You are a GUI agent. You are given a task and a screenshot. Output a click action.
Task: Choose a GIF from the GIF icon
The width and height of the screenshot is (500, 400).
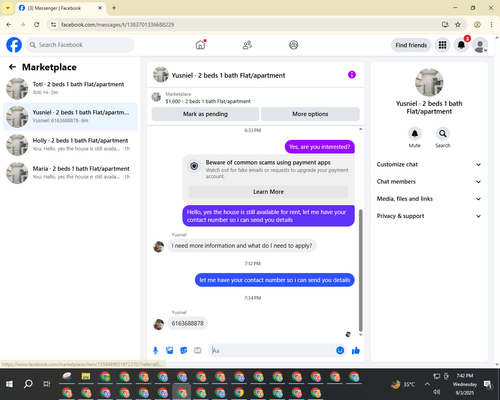(198, 350)
